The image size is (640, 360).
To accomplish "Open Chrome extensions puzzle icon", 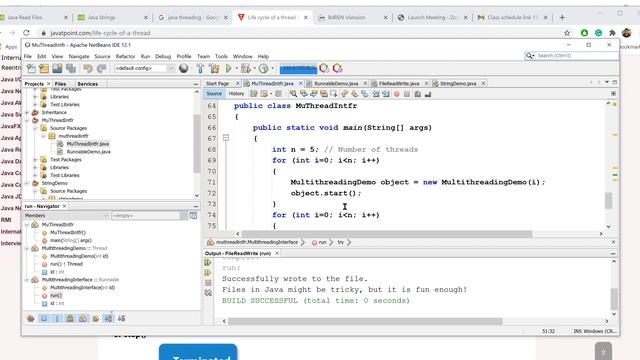I will 612,33.
